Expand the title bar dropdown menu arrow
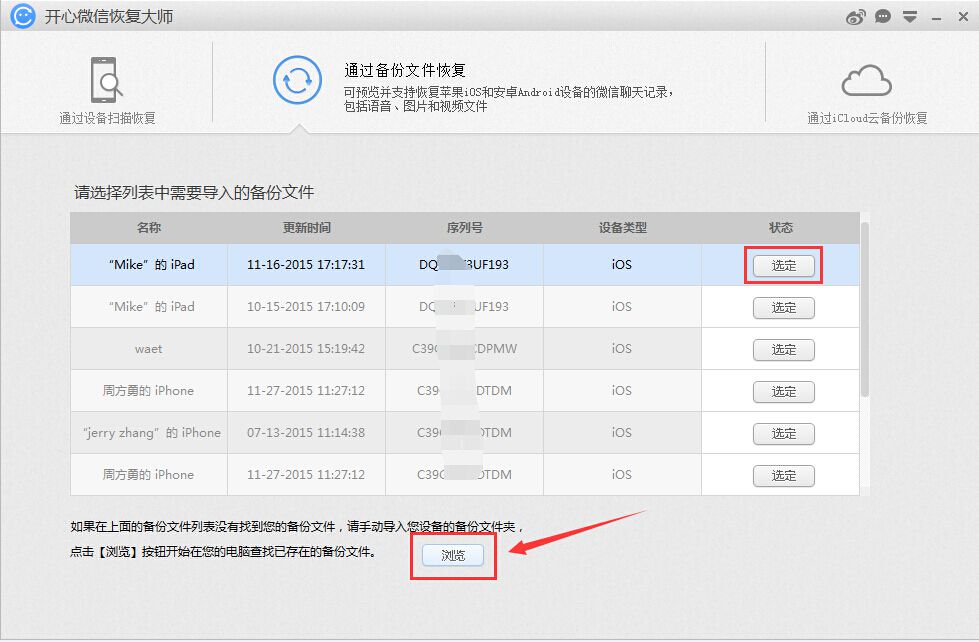This screenshot has width=979, height=642. click(910, 17)
